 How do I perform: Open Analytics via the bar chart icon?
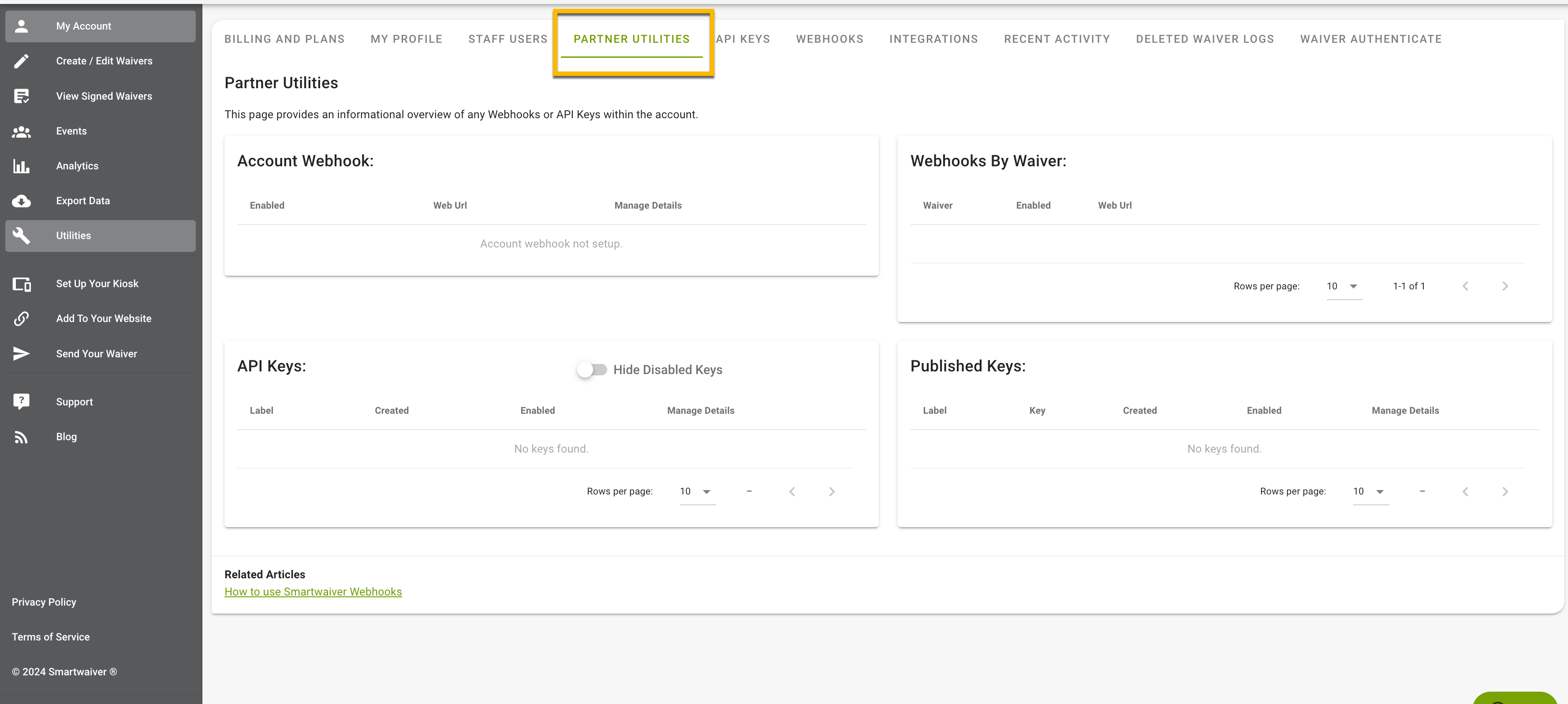click(22, 166)
